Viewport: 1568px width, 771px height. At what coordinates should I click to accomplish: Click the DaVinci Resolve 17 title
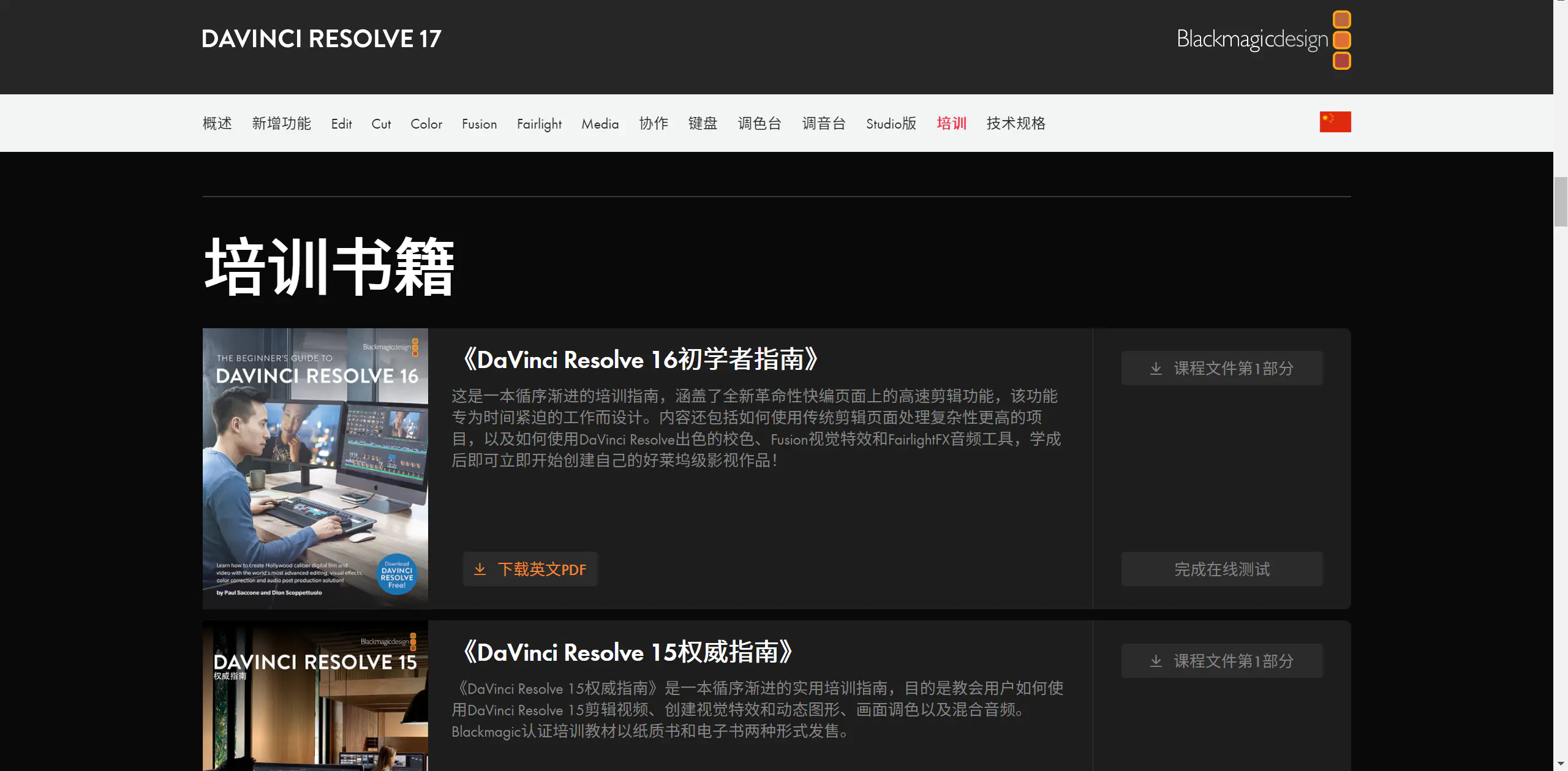click(x=322, y=39)
